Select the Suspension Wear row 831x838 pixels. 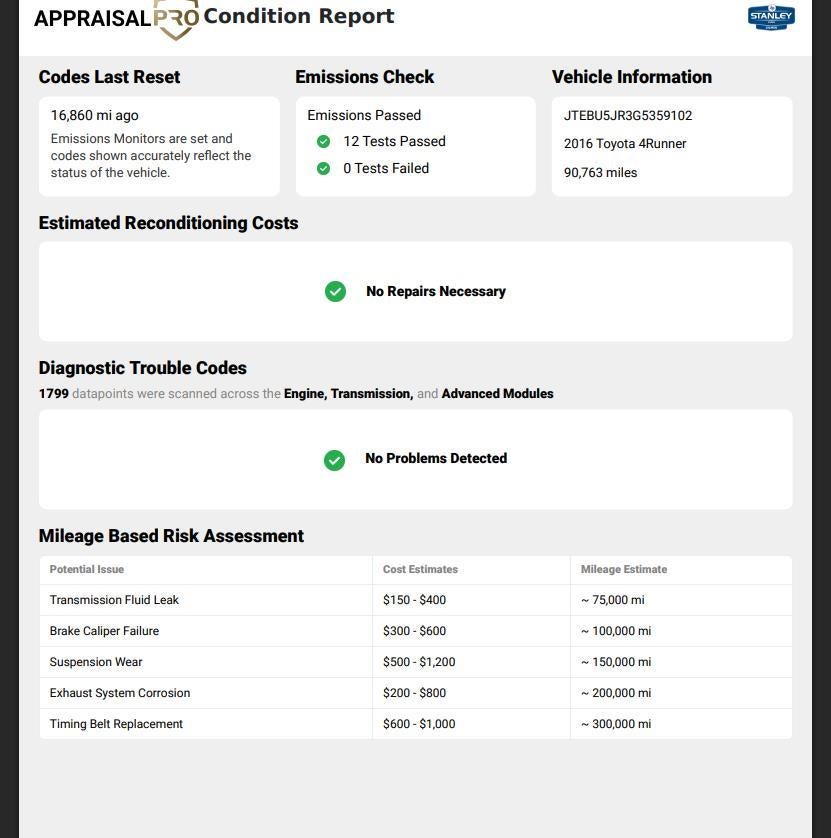tap(416, 662)
